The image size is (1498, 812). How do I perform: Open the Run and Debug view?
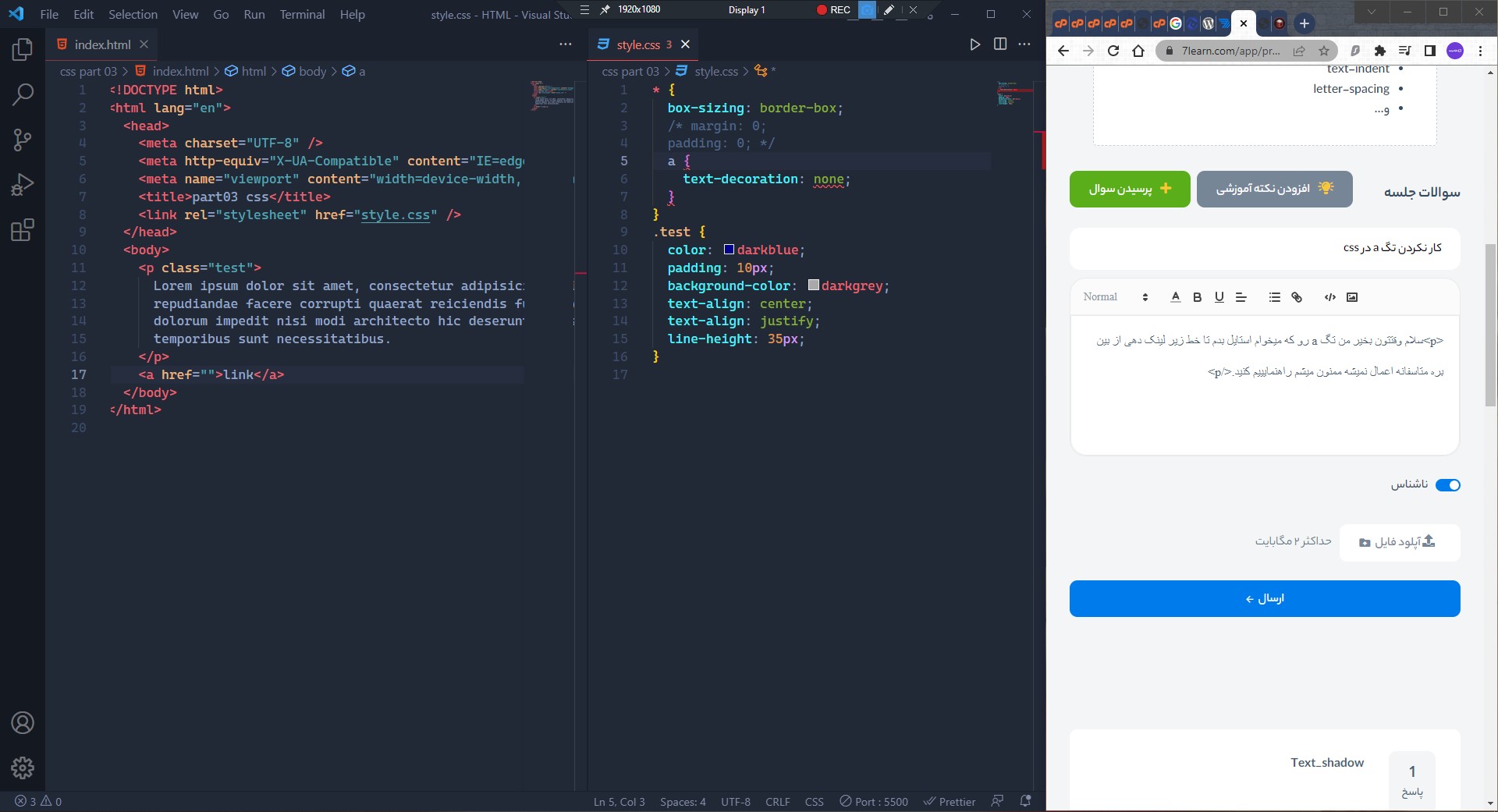[x=23, y=185]
